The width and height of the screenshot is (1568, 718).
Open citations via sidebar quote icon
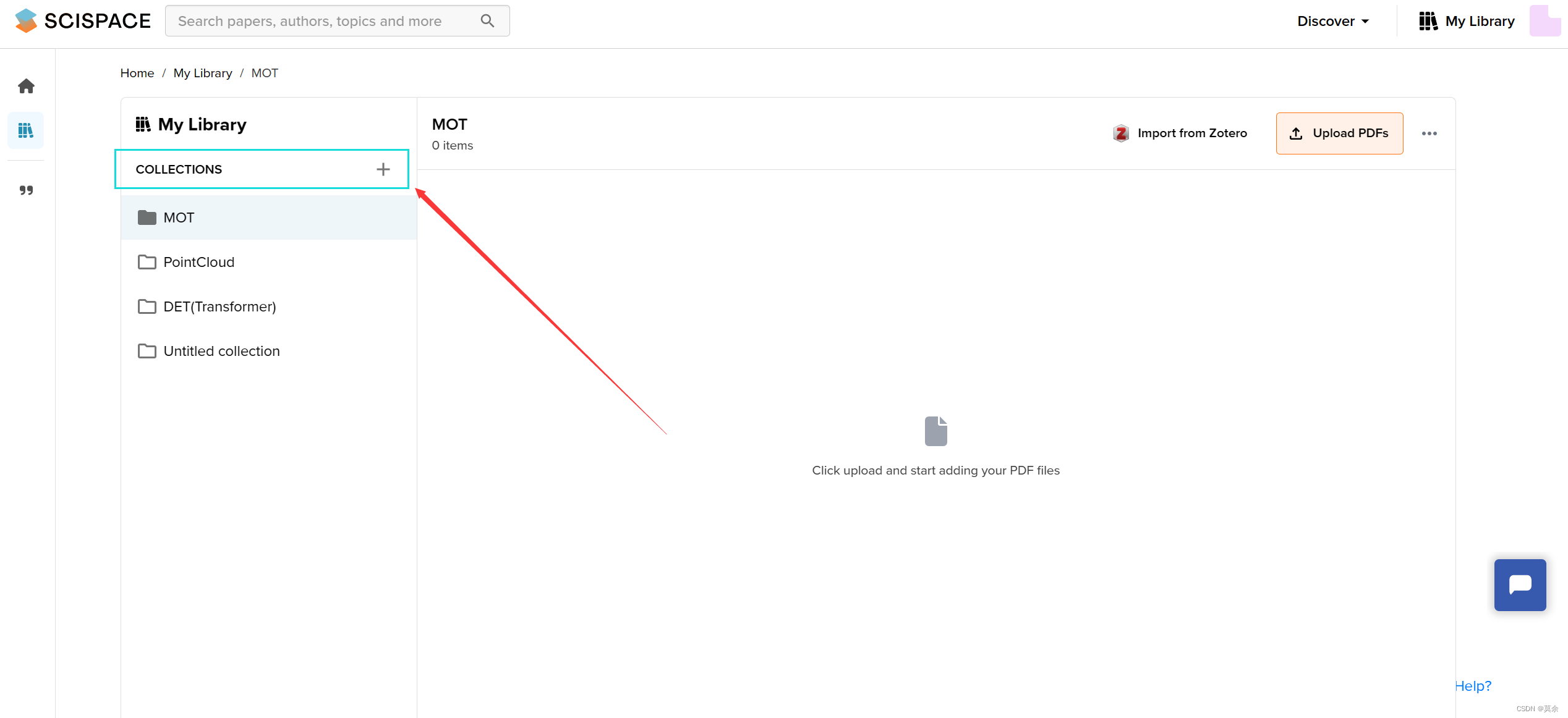26,190
